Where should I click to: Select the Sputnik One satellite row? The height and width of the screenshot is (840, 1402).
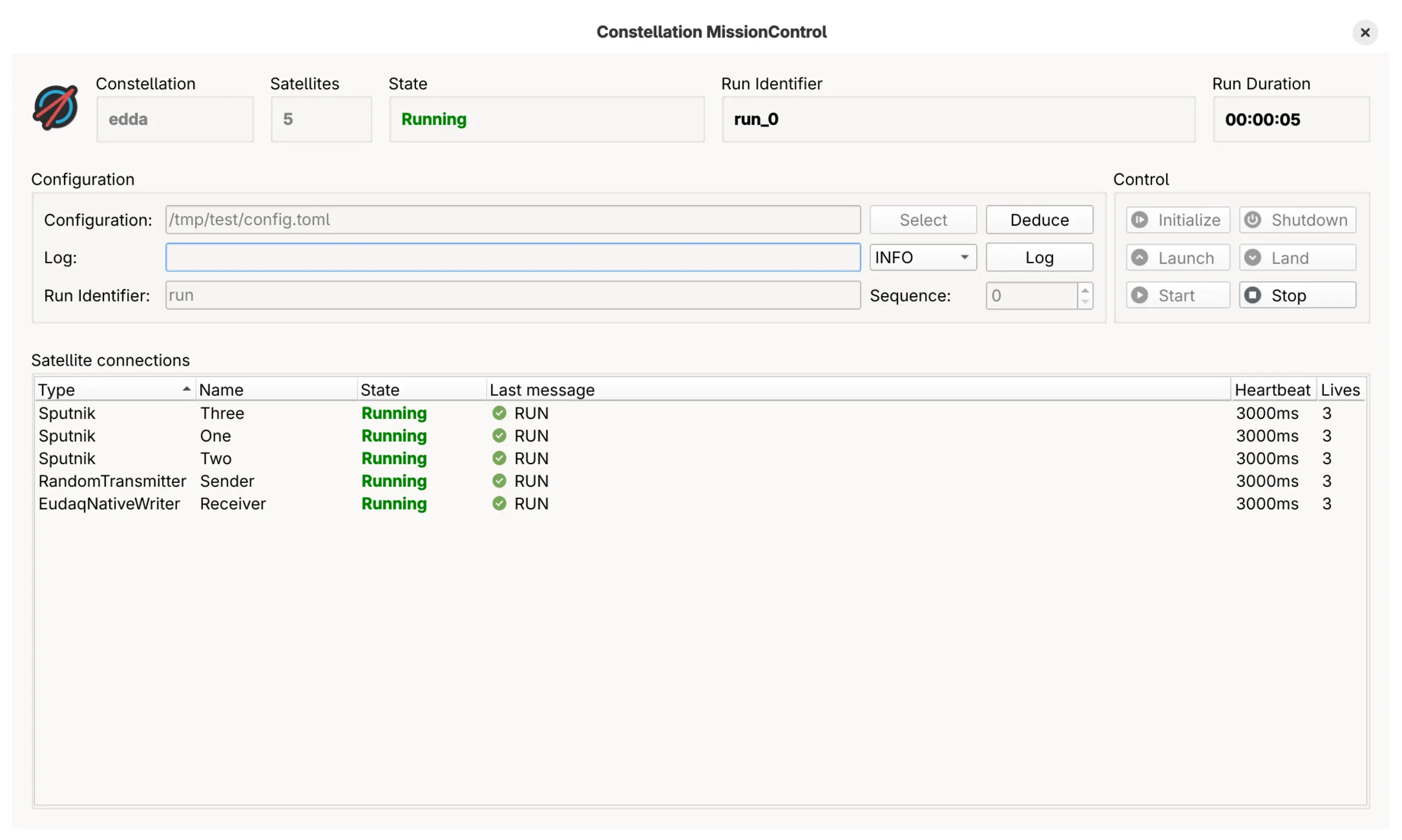click(x=700, y=435)
